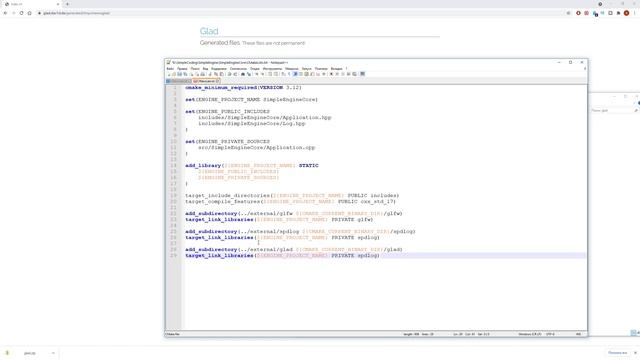
Task: Open the Правка menu
Action: (x=182, y=69)
